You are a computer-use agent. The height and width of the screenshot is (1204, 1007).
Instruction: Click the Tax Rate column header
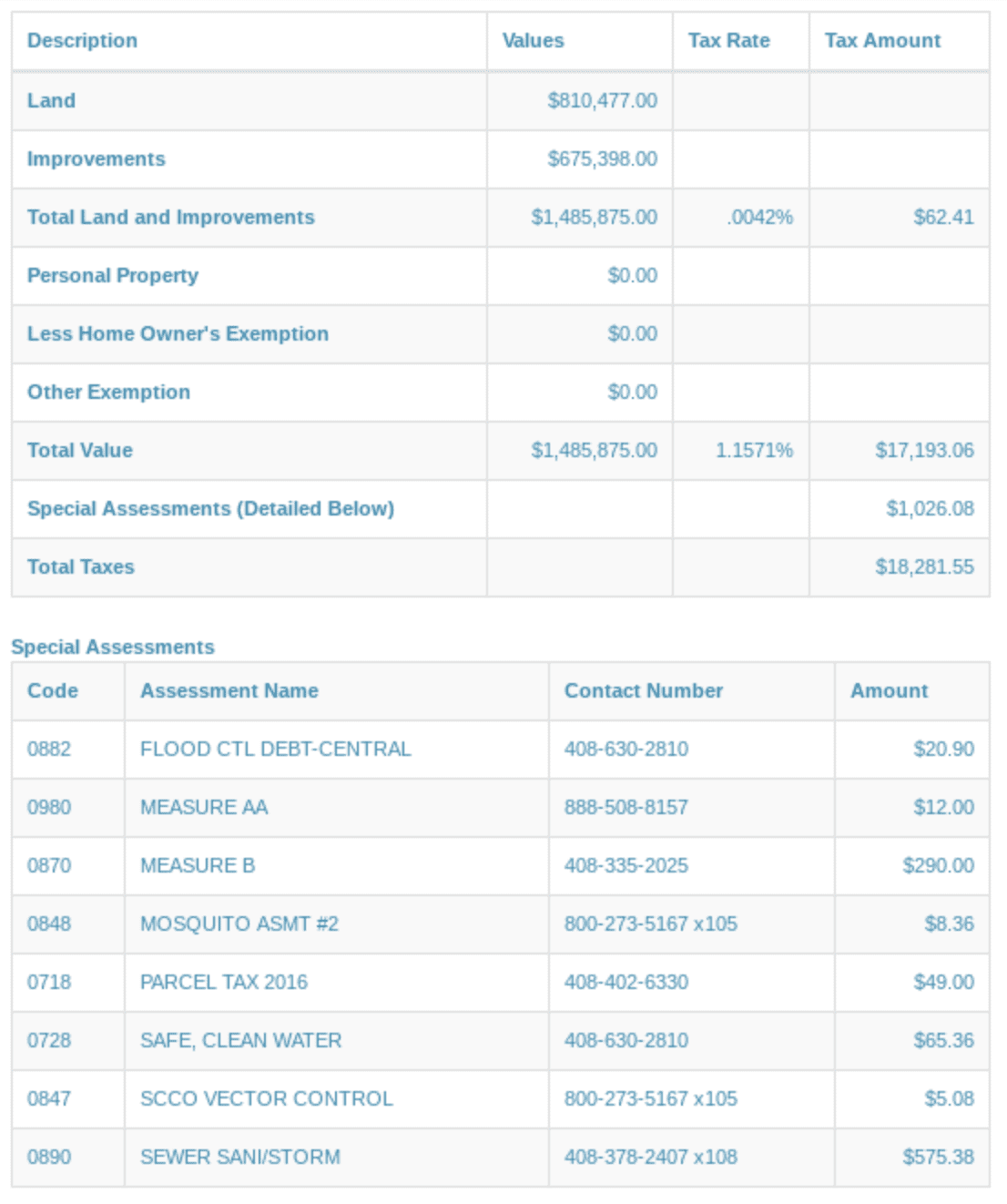click(728, 41)
